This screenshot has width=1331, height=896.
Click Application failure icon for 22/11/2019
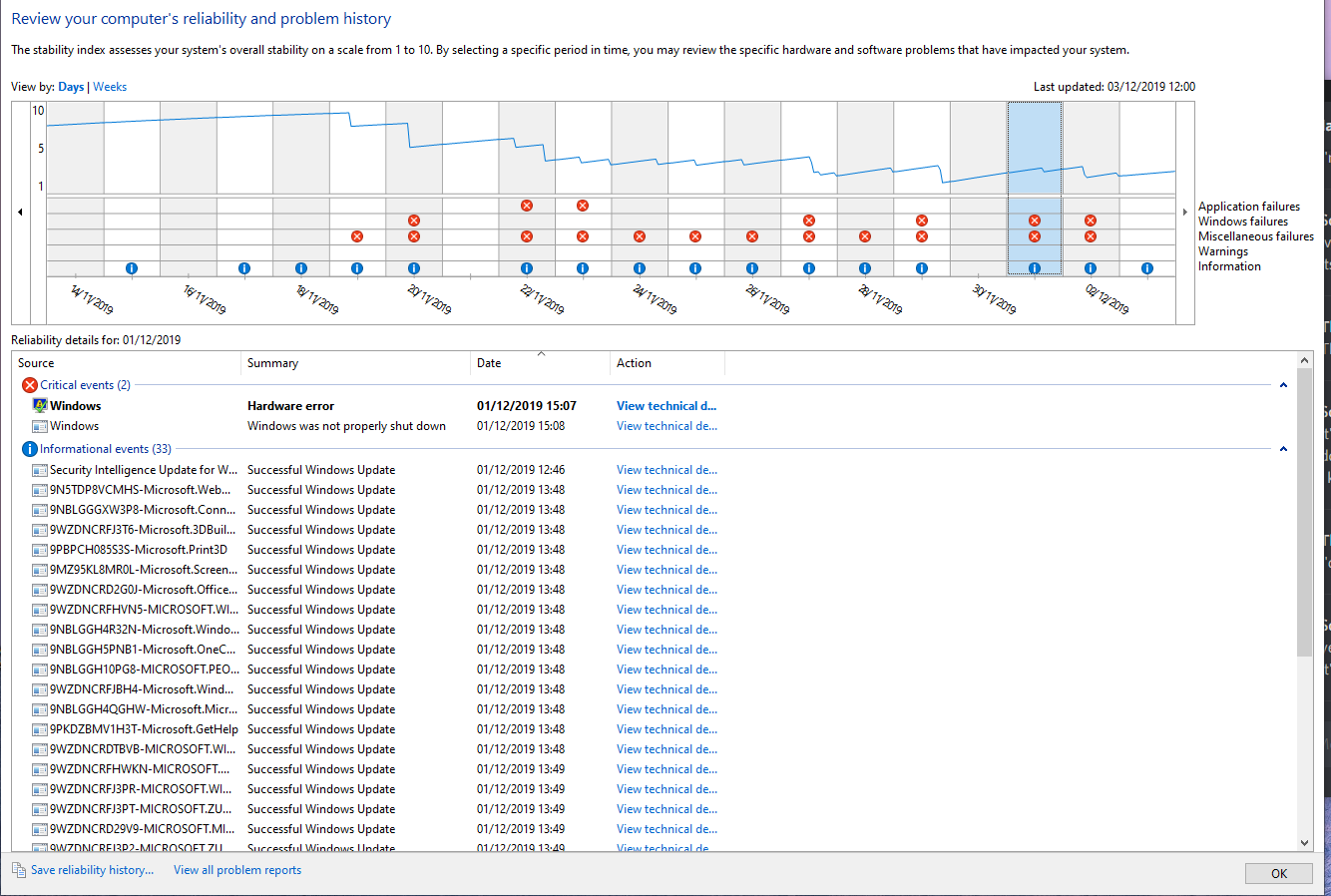click(527, 206)
